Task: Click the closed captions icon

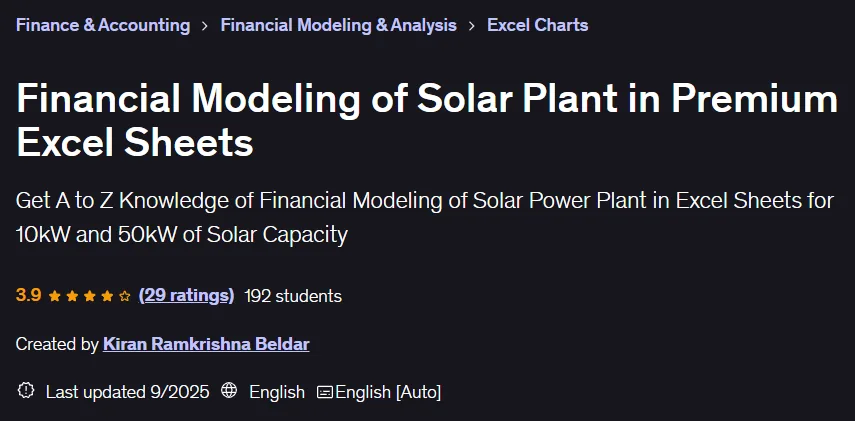Action: pyautogui.click(x=325, y=392)
